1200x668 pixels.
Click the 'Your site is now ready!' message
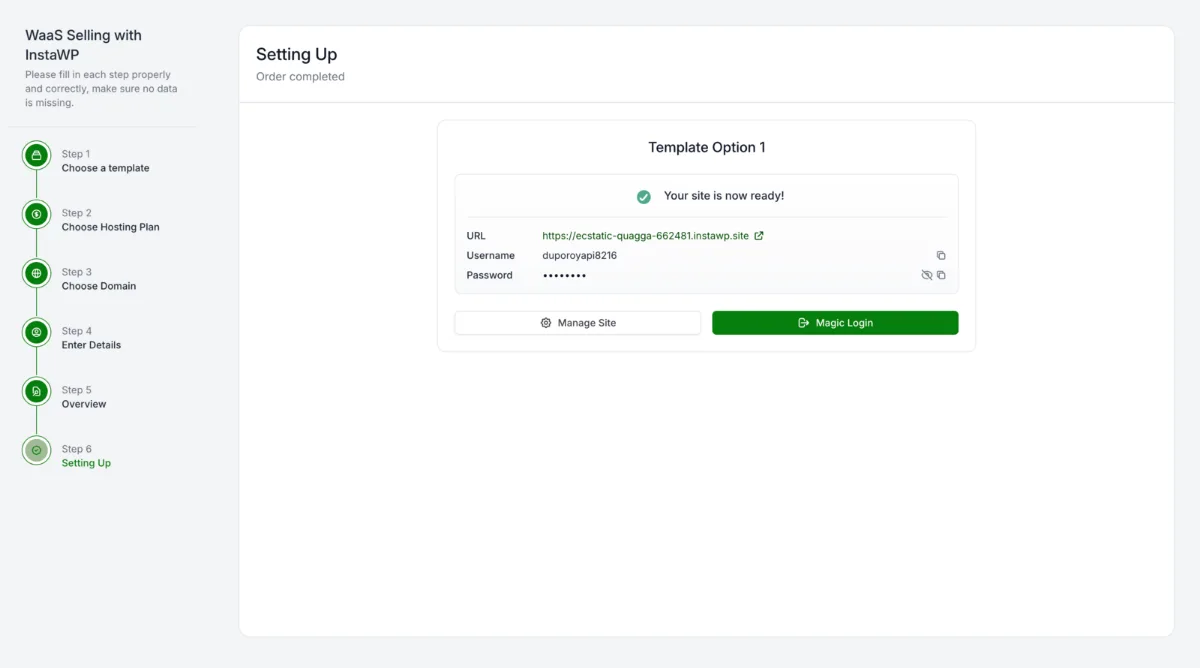pyautogui.click(x=724, y=196)
